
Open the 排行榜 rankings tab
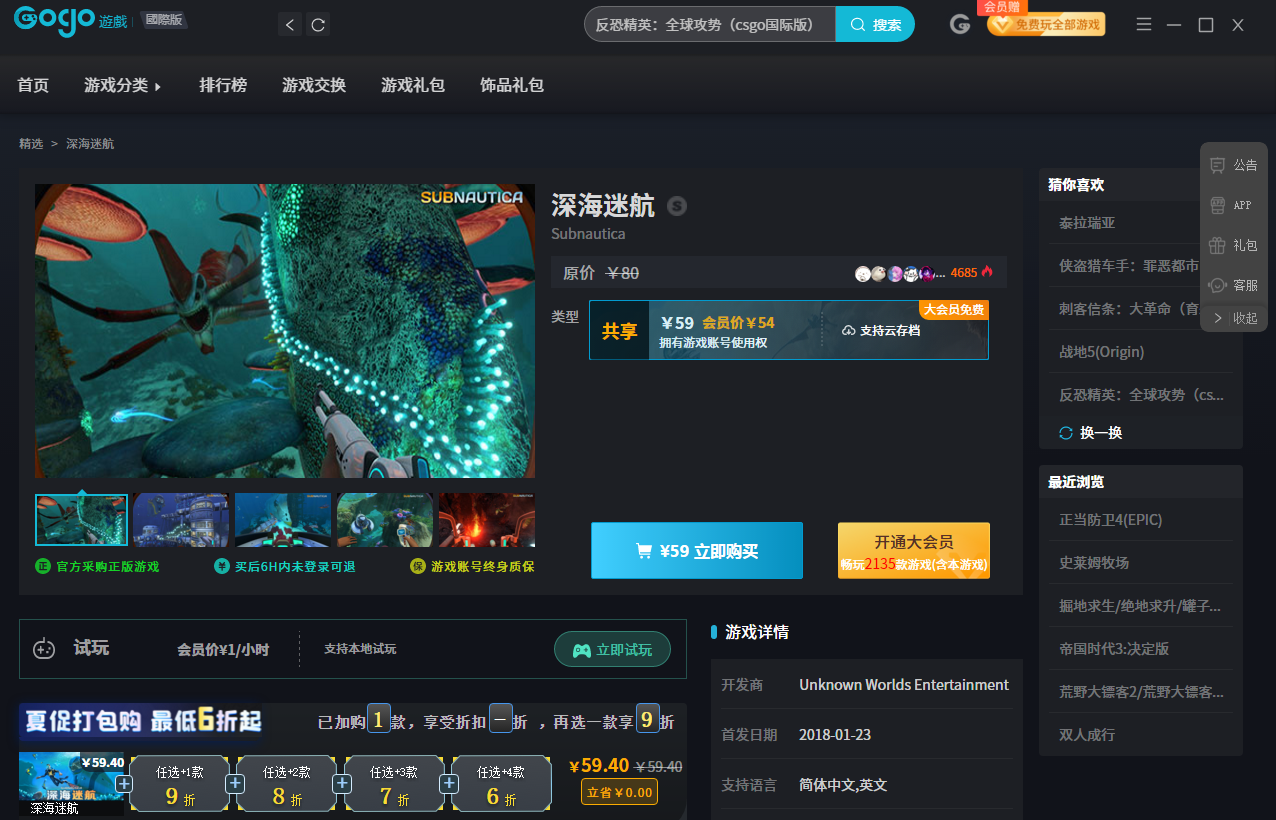pos(223,85)
